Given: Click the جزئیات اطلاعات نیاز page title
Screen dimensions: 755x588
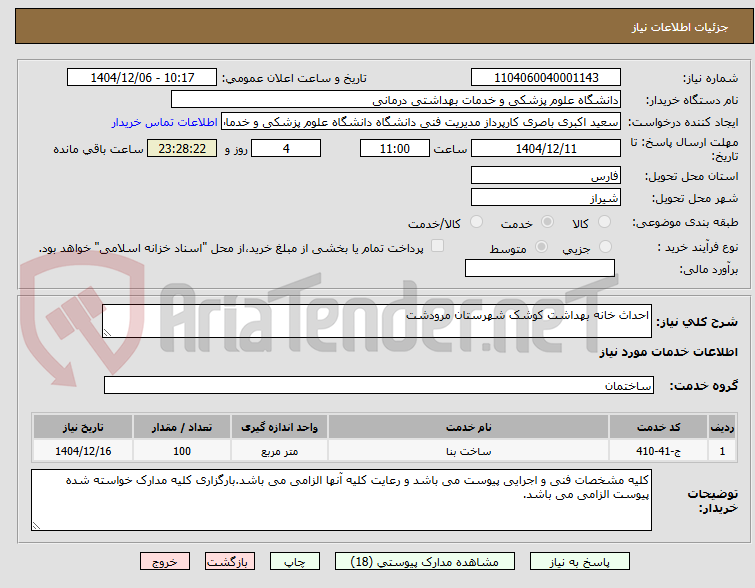Looking at the screenshot, I should (x=680, y=27).
